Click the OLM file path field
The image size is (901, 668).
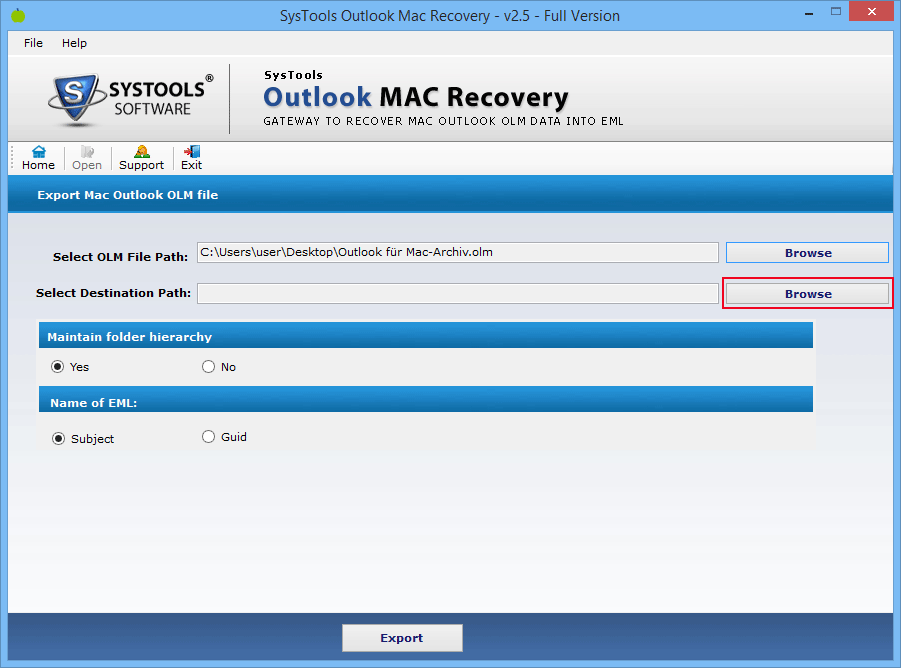457,252
